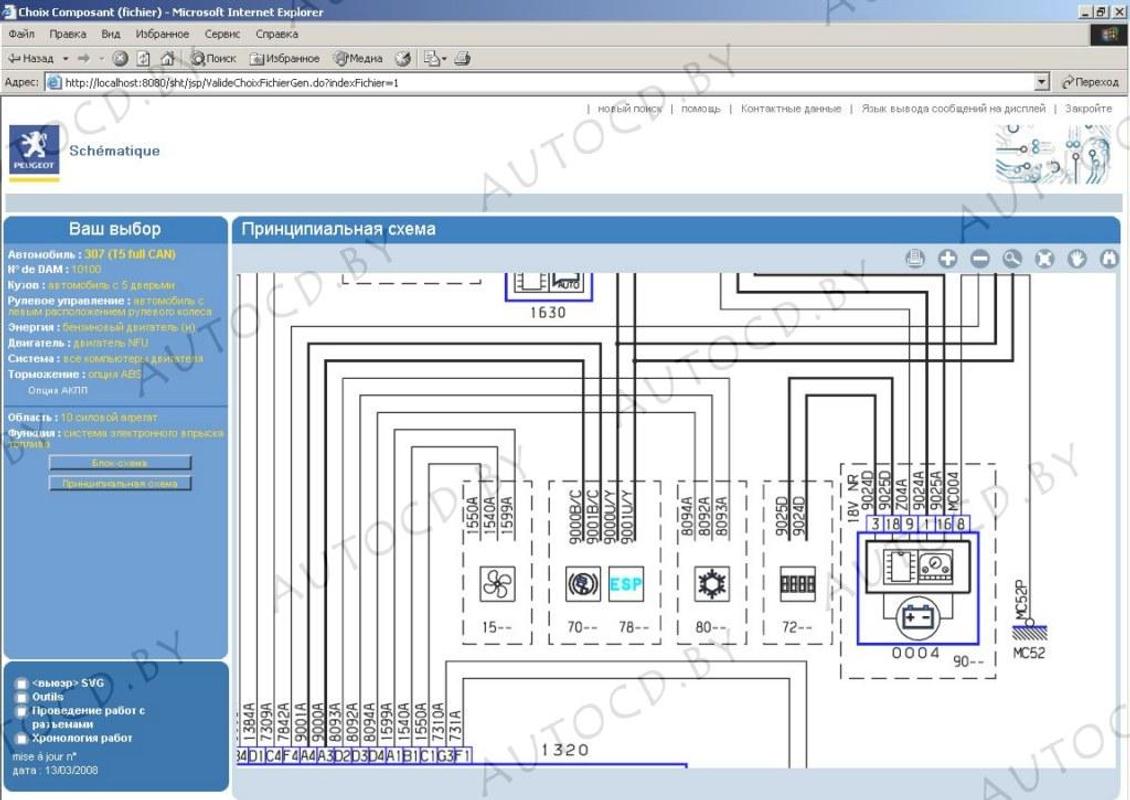Click the MC52P wire label
Viewport: 1130px width, 800px height.
1022,600
